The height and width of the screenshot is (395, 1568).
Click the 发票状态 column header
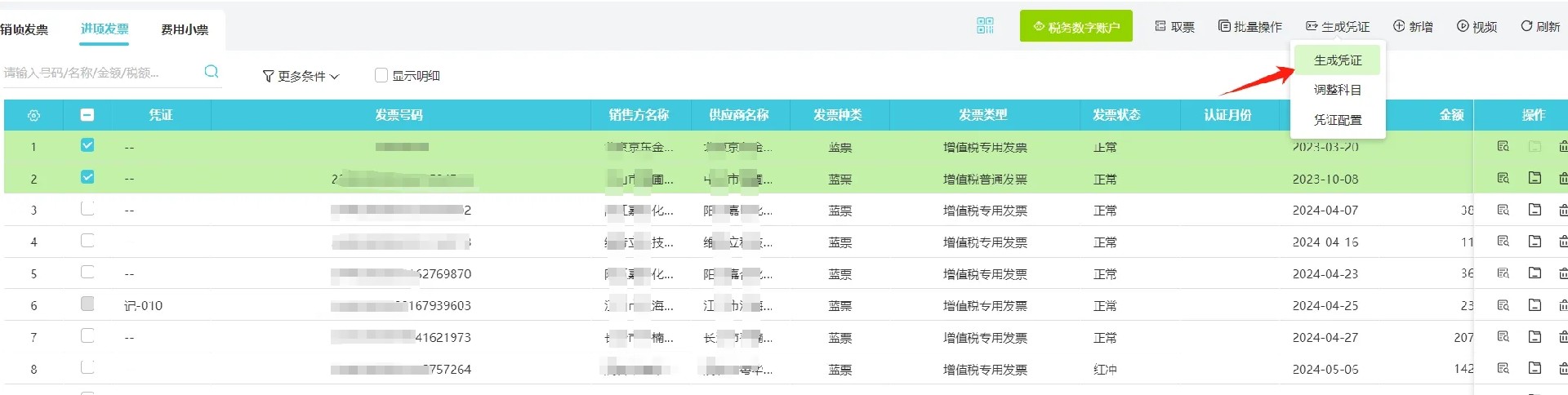(x=1116, y=115)
